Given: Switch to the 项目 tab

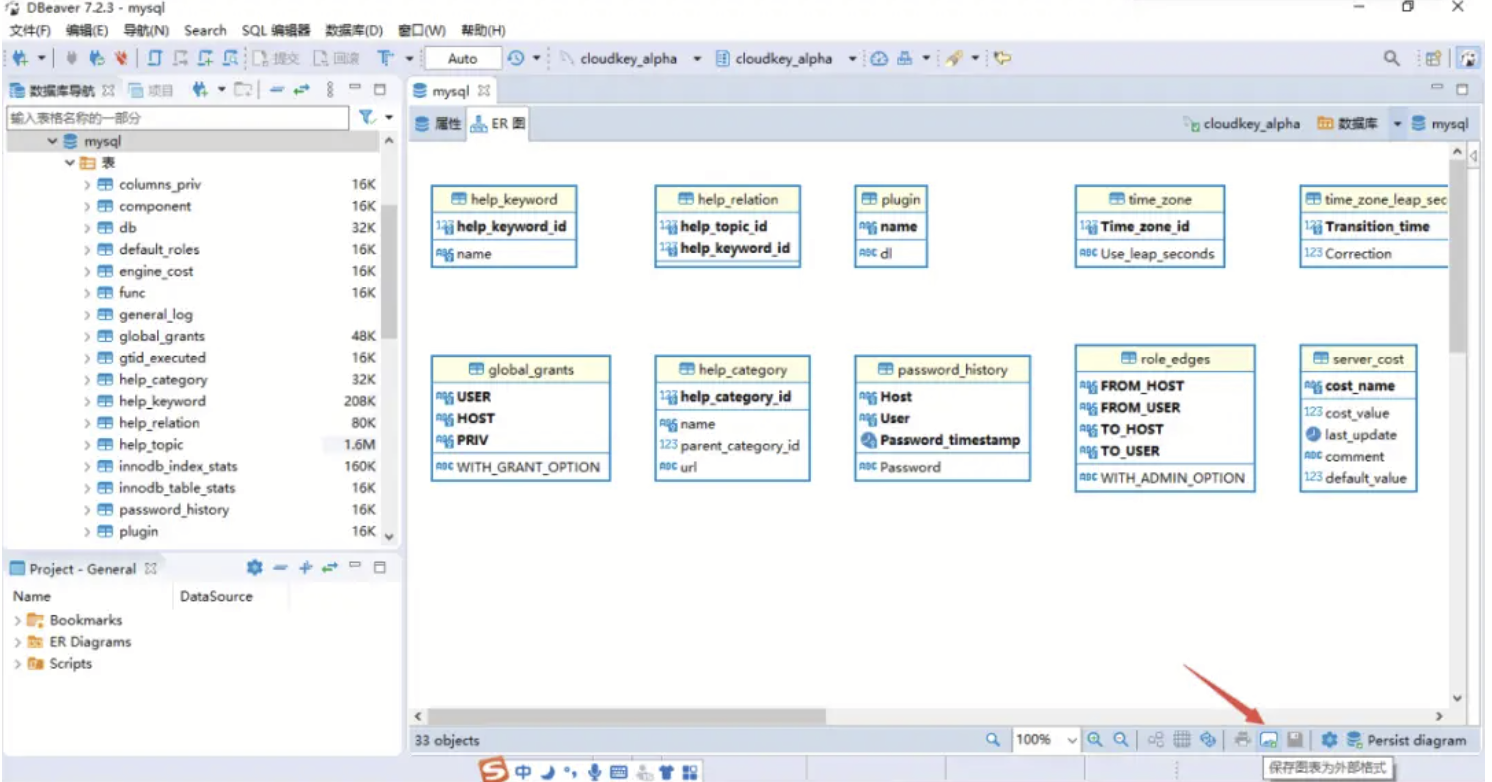Looking at the screenshot, I should 151,90.
